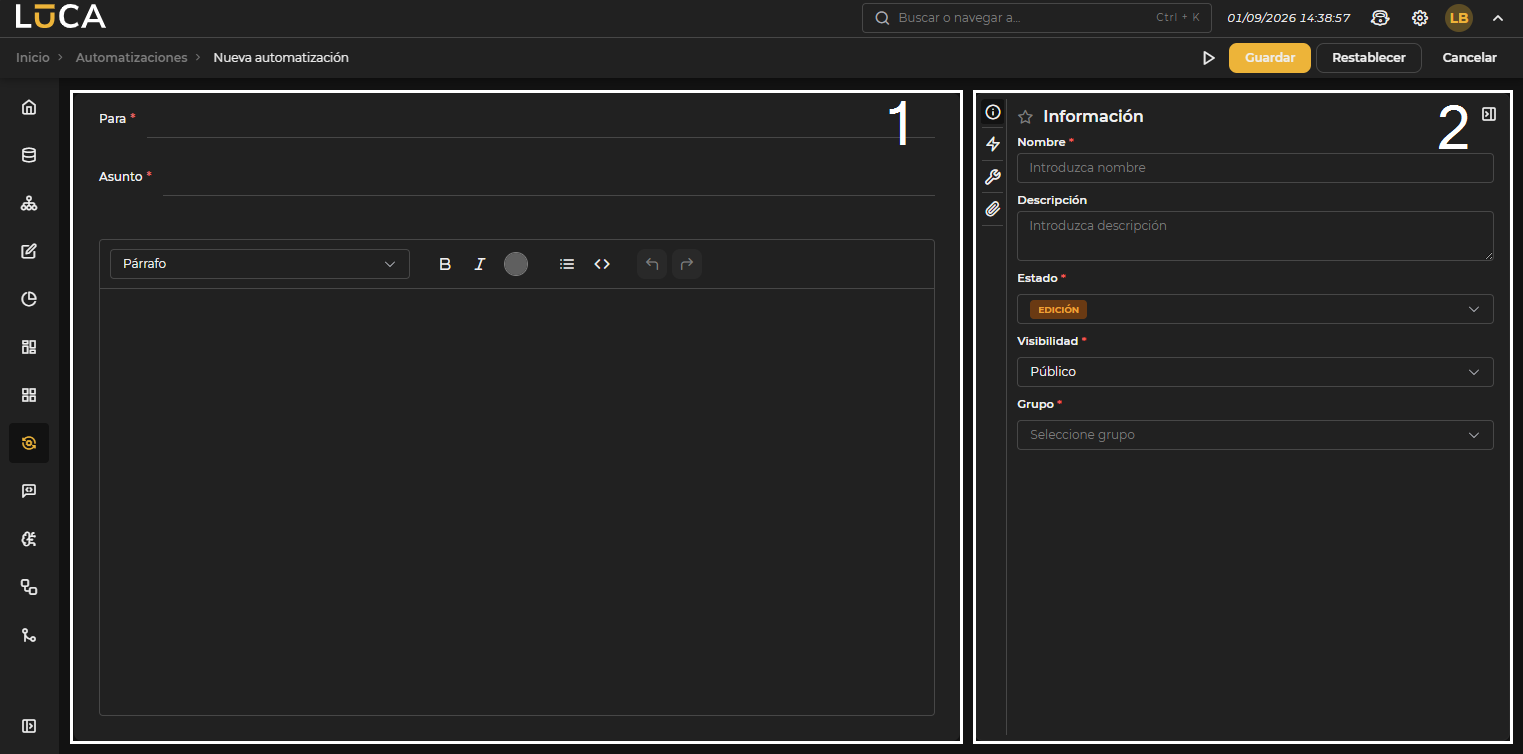
Task: Open the connected squares workflow icon in sidebar
Action: pyautogui.click(x=29, y=587)
